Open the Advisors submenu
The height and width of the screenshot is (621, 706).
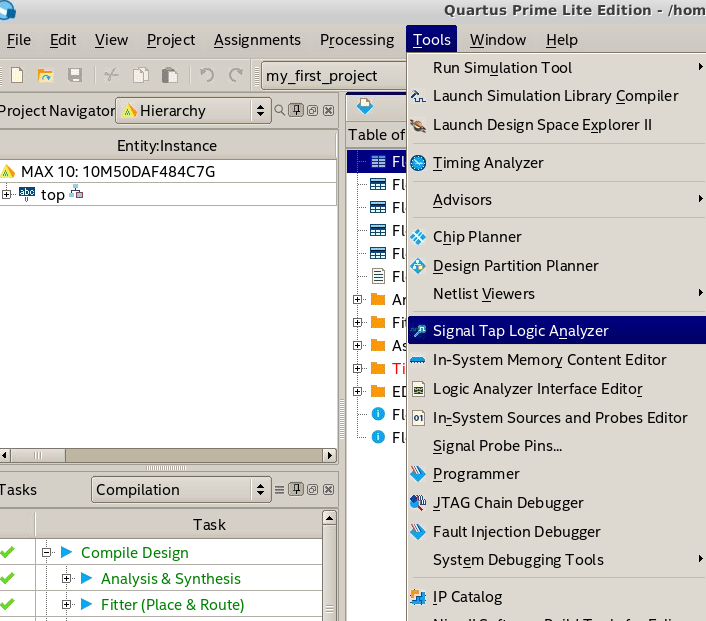557,199
